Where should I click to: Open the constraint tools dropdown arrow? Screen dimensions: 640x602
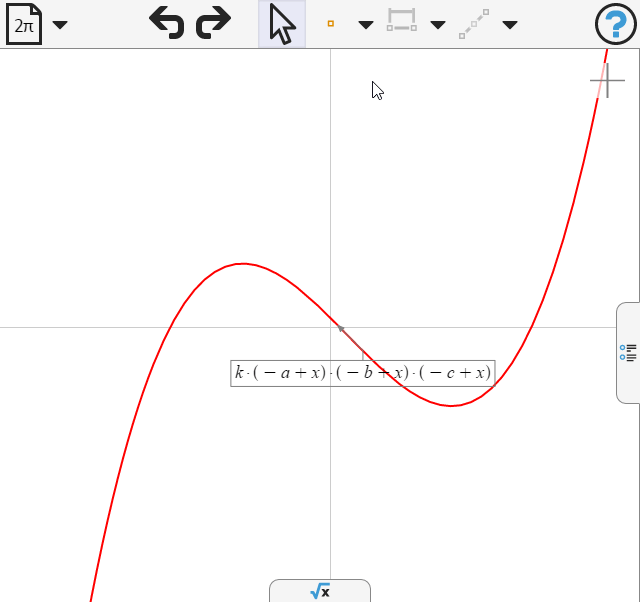click(x=438, y=25)
